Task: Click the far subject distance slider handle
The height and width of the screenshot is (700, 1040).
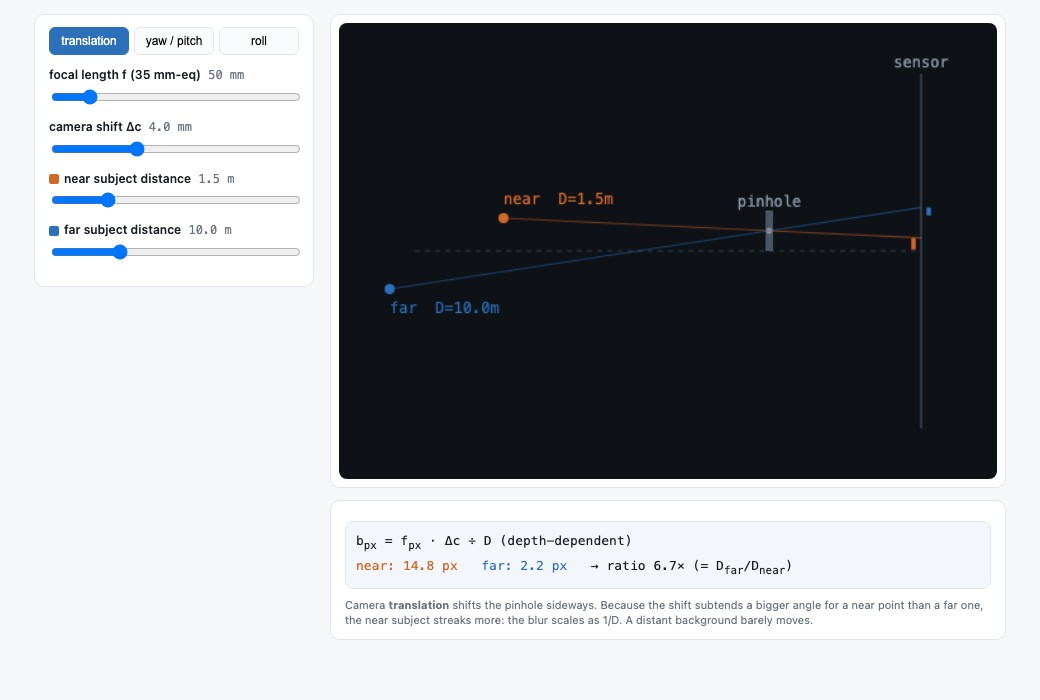Action: tap(120, 251)
